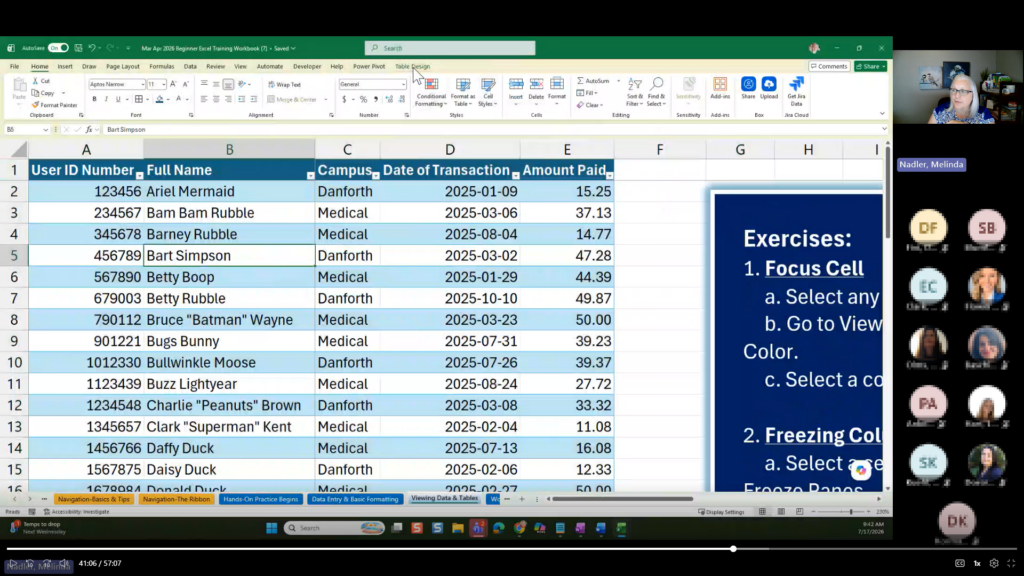The height and width of the screenshot is (576, 1024).
Task: Increase font size with larger A
Action: [x=173, y=84]
